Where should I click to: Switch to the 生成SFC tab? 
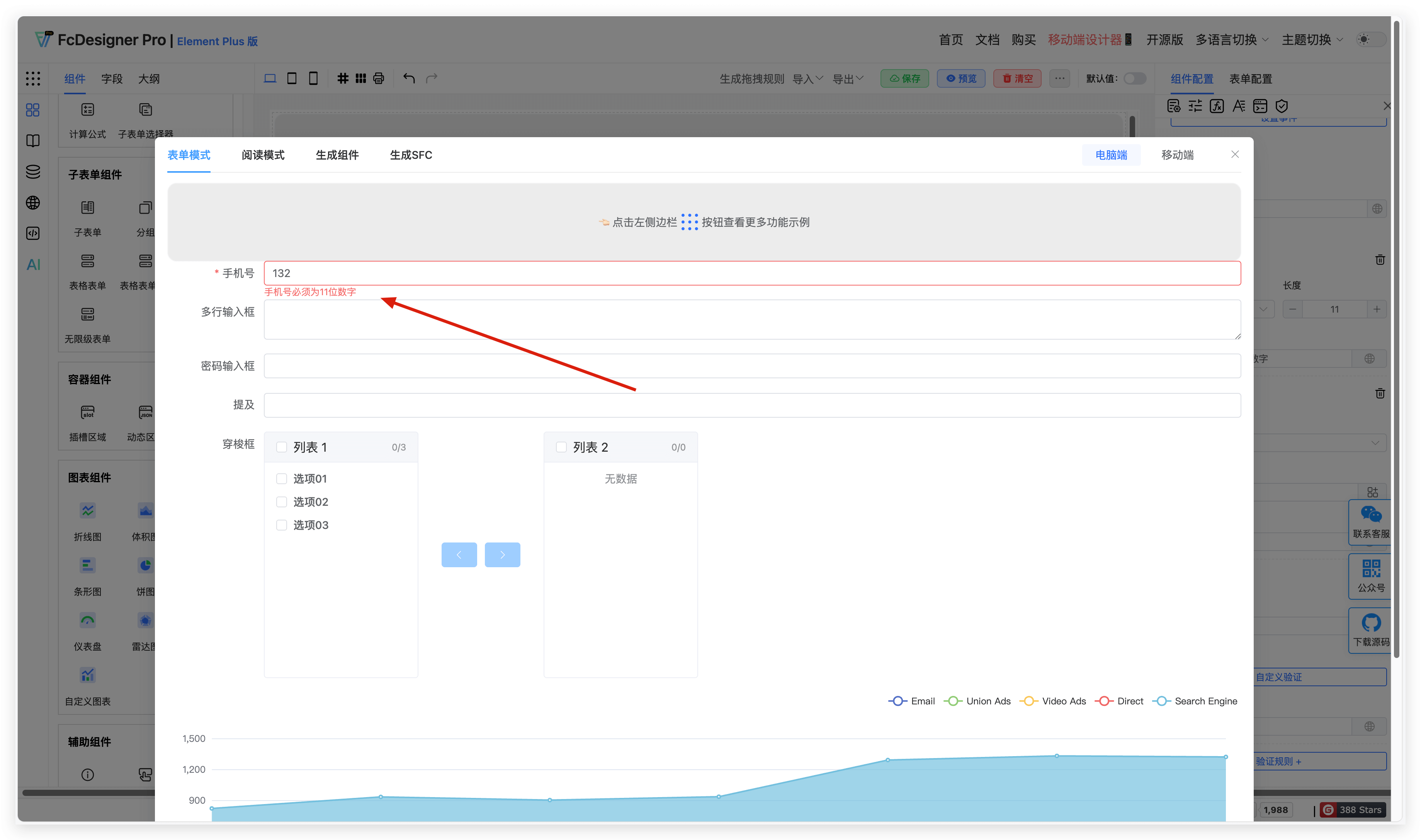tap(411, 155)
